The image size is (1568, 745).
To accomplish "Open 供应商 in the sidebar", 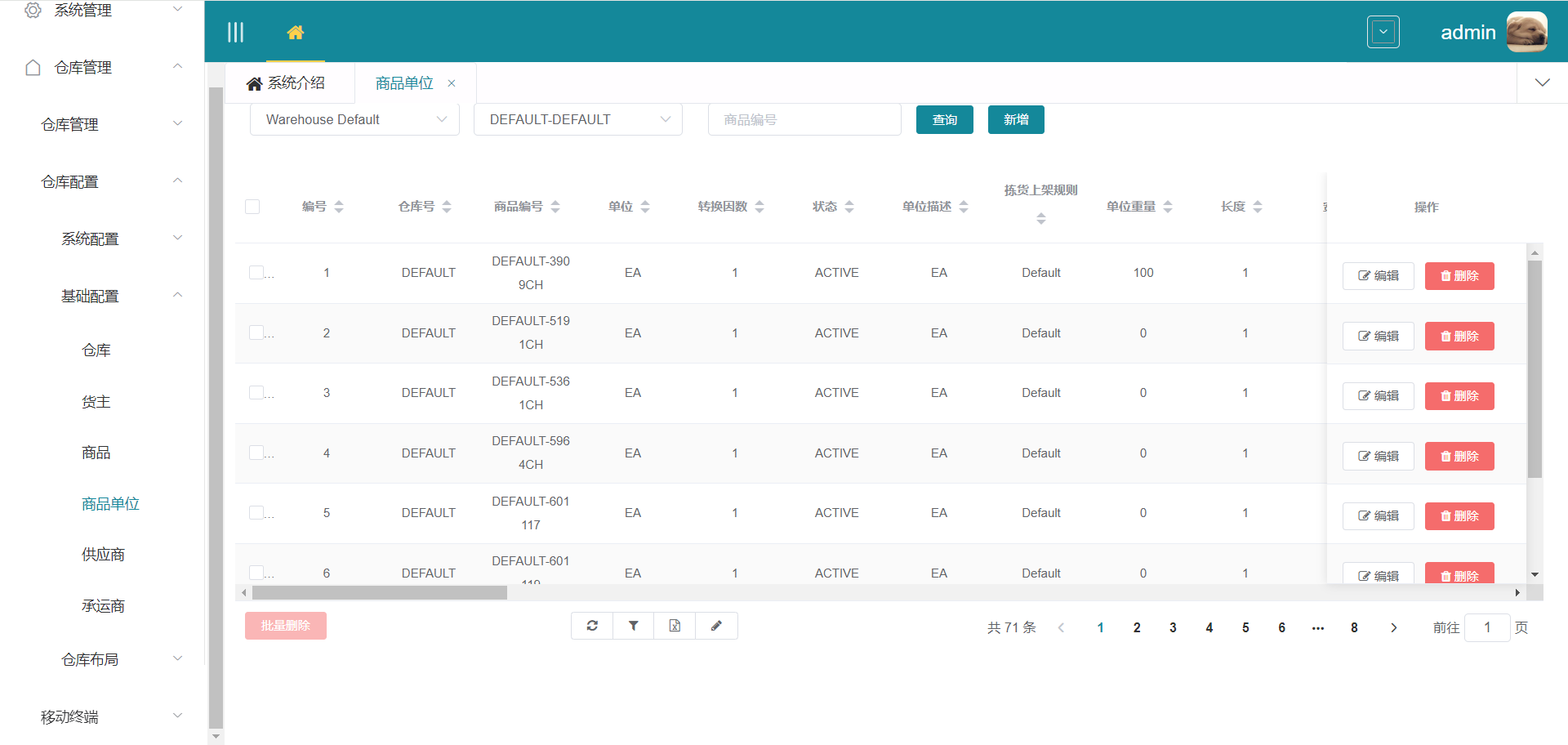I will tap(103, 555).
